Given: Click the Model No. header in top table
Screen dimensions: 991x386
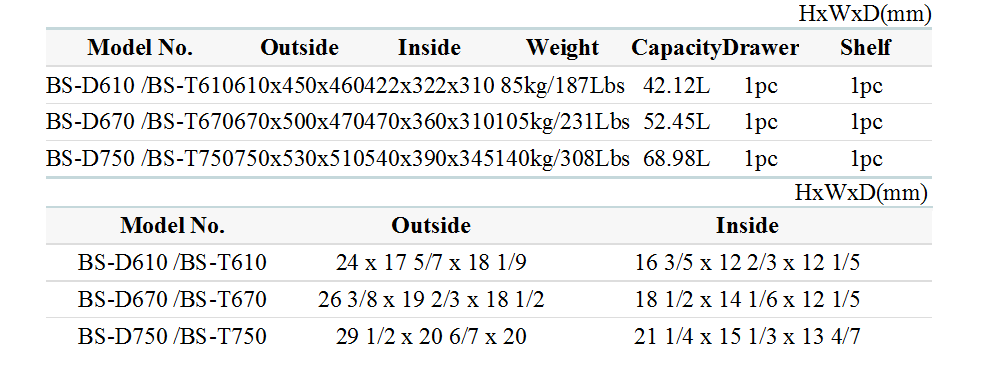Looking at the screenshot, I should tap(140, 47).
